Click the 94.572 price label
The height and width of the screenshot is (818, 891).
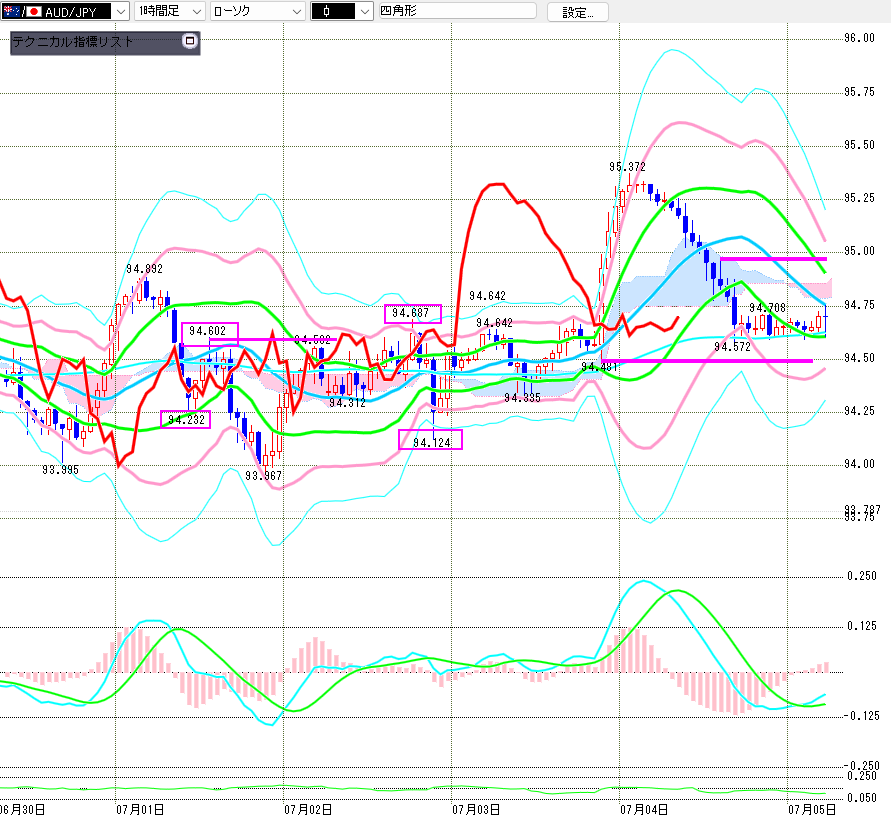732,347
